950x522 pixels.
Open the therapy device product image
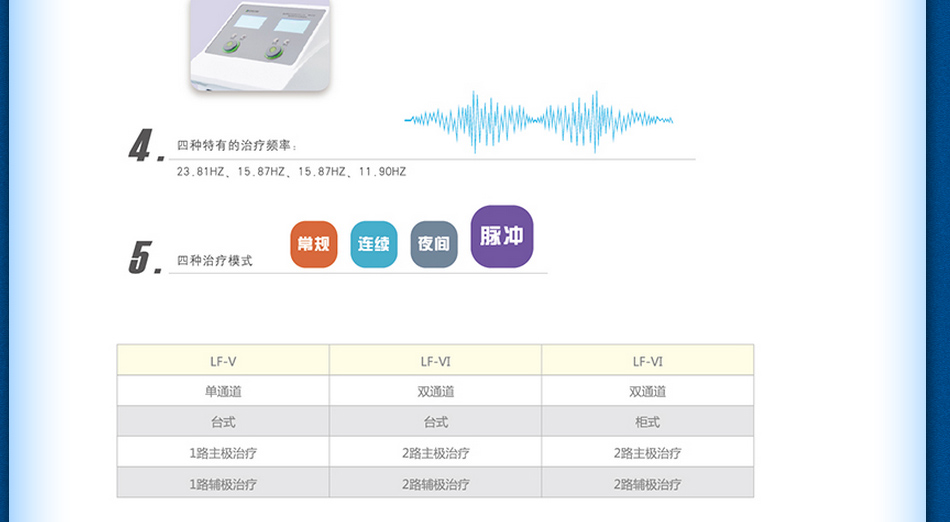(x=260, y=45)
